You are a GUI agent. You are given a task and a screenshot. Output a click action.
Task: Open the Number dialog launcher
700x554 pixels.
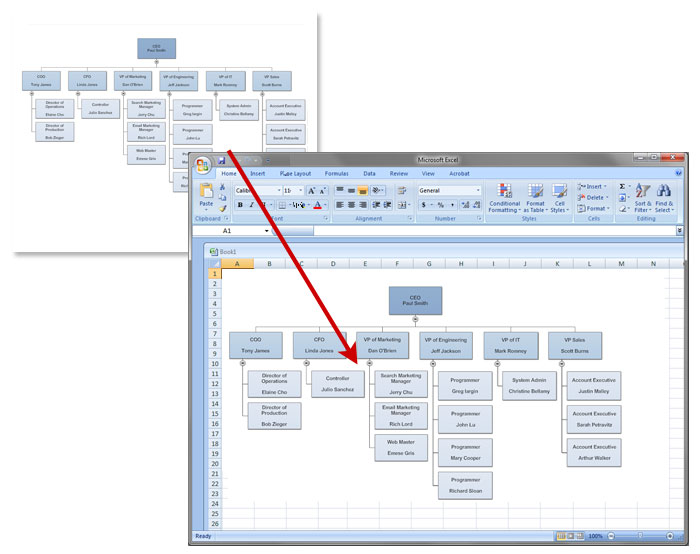tap(479, 218)
